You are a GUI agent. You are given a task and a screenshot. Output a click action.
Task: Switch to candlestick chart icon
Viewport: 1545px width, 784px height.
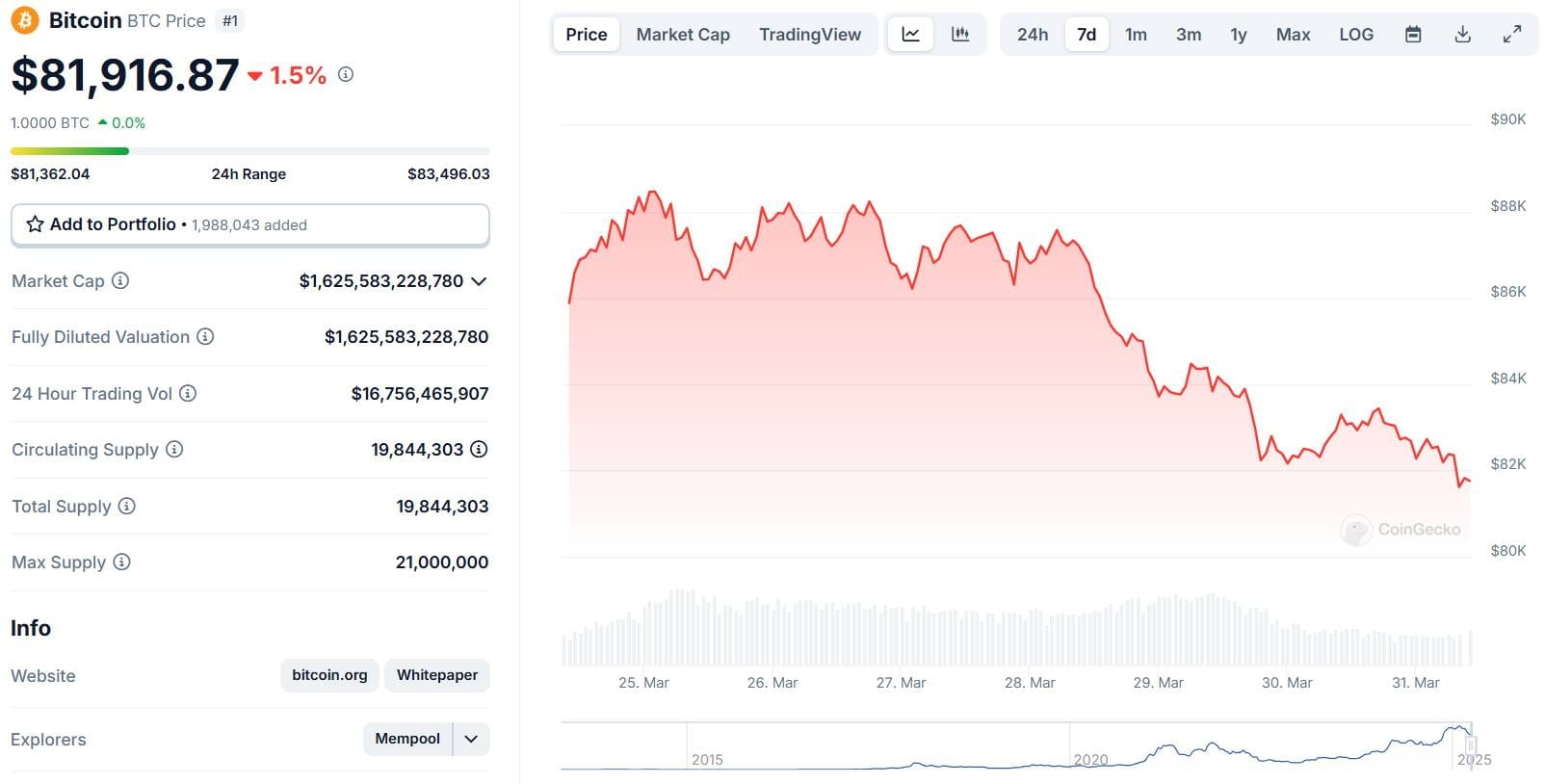[960, 35]
